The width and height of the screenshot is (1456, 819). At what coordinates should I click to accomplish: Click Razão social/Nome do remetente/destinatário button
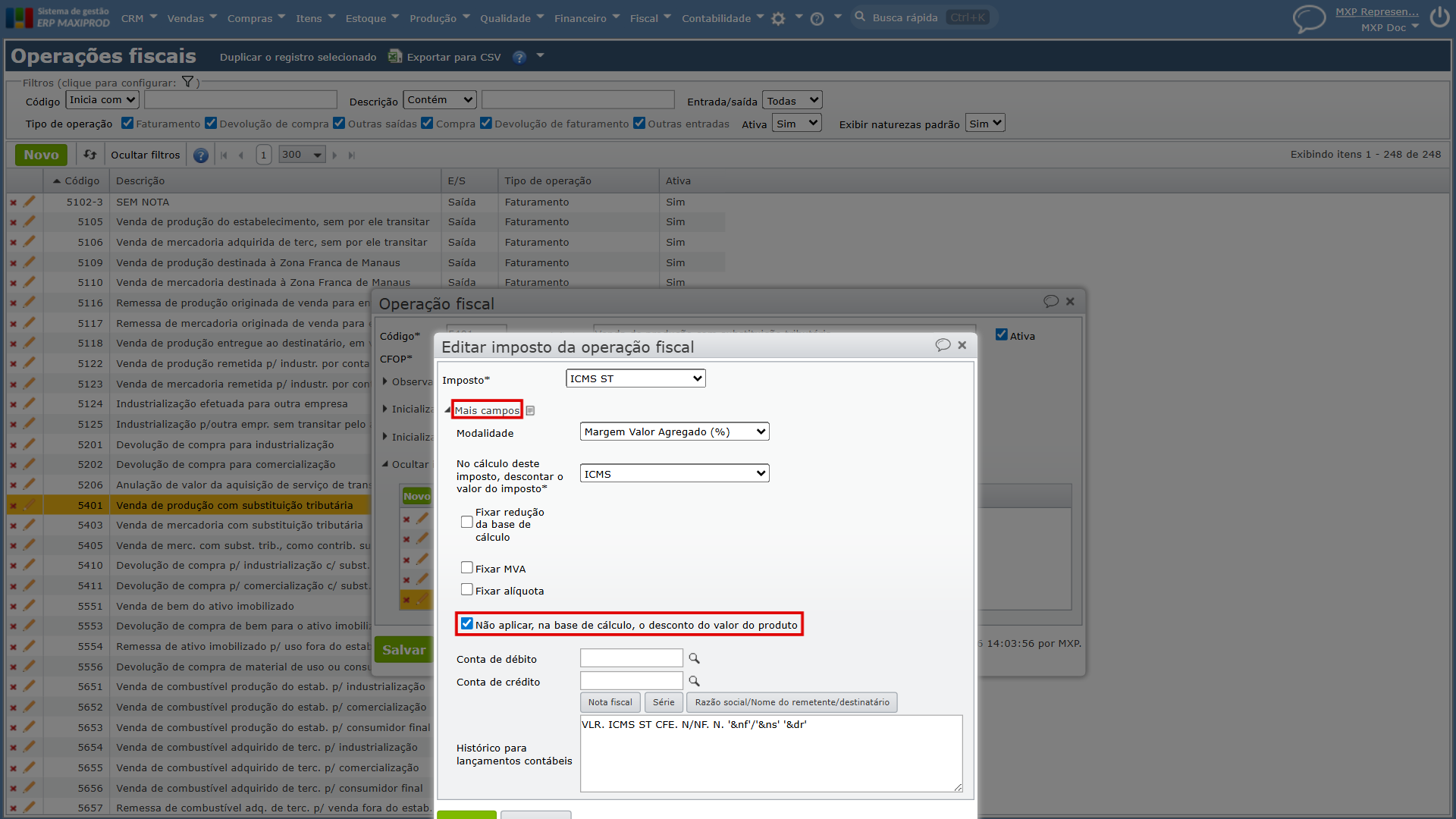coord(792,702)
